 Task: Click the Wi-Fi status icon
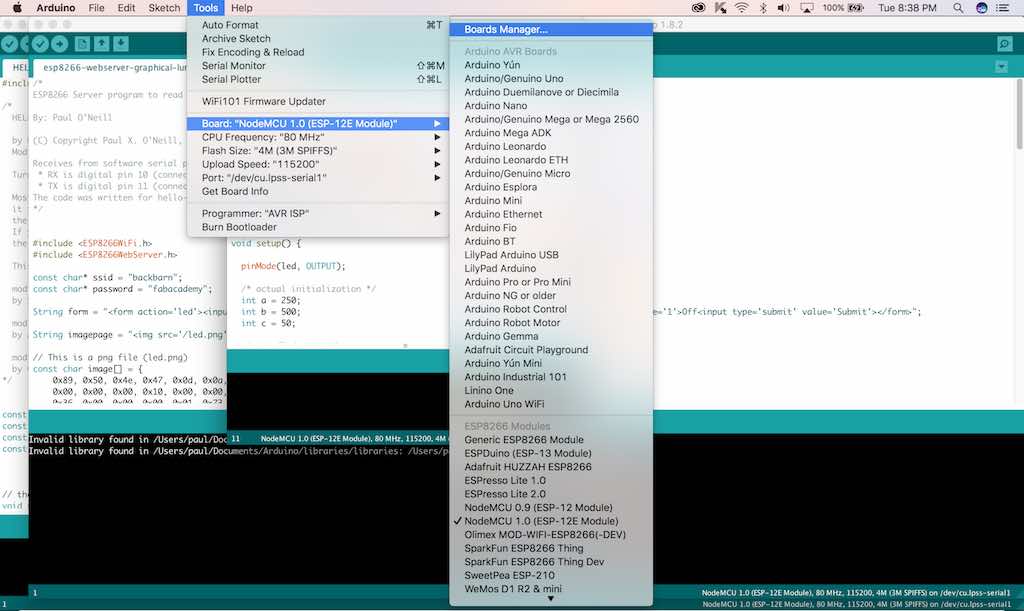click(x=741, y=8)
